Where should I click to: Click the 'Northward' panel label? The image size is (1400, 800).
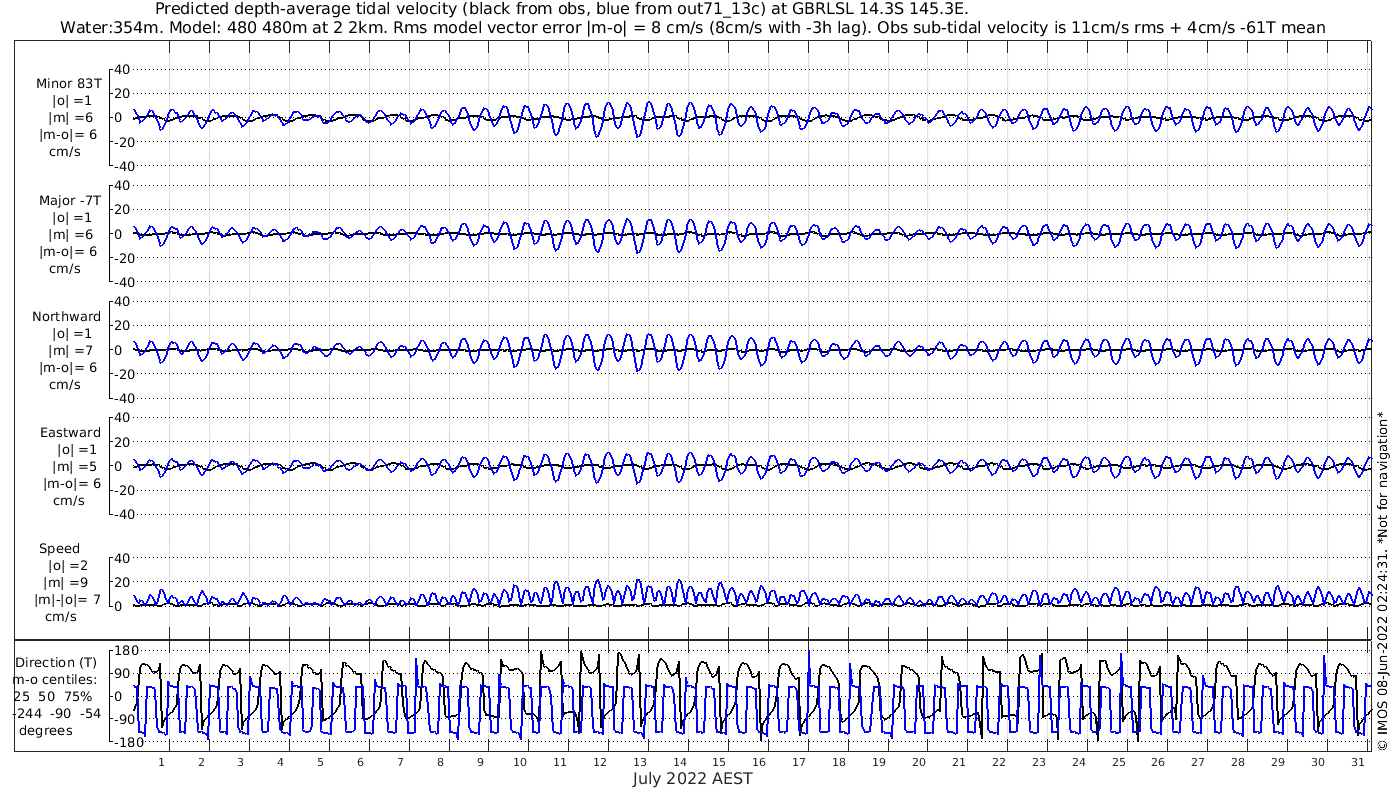67,317
